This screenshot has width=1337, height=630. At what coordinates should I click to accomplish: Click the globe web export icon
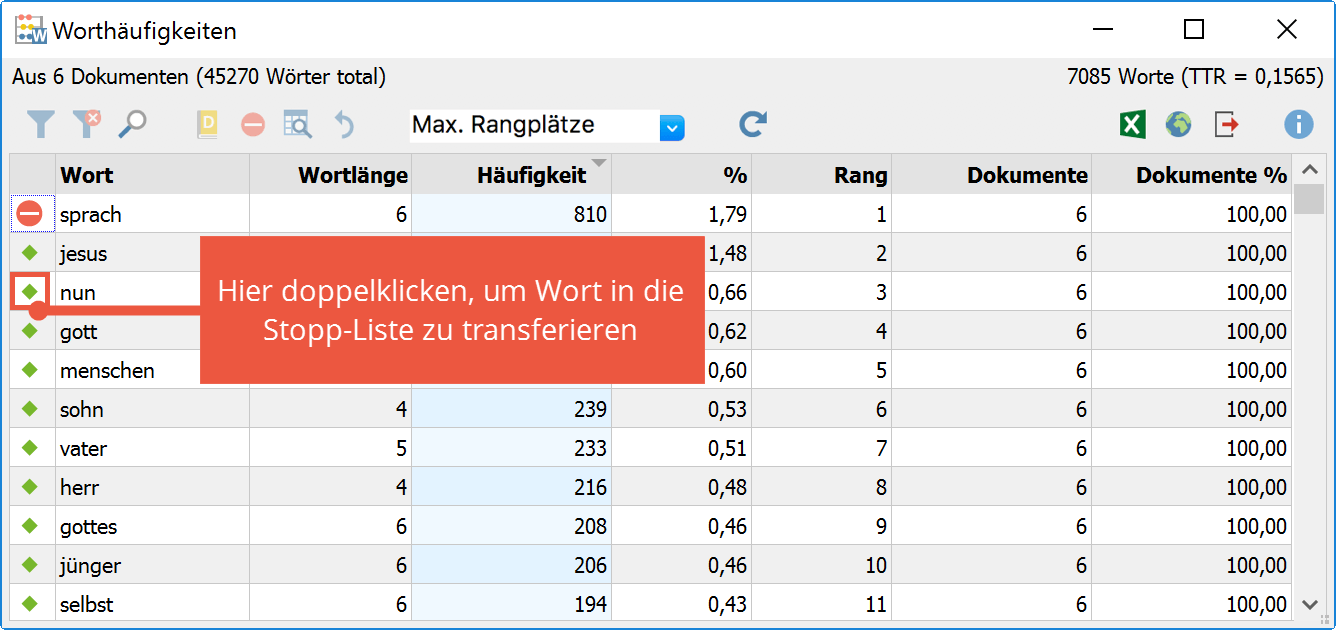pos(1179,125)
